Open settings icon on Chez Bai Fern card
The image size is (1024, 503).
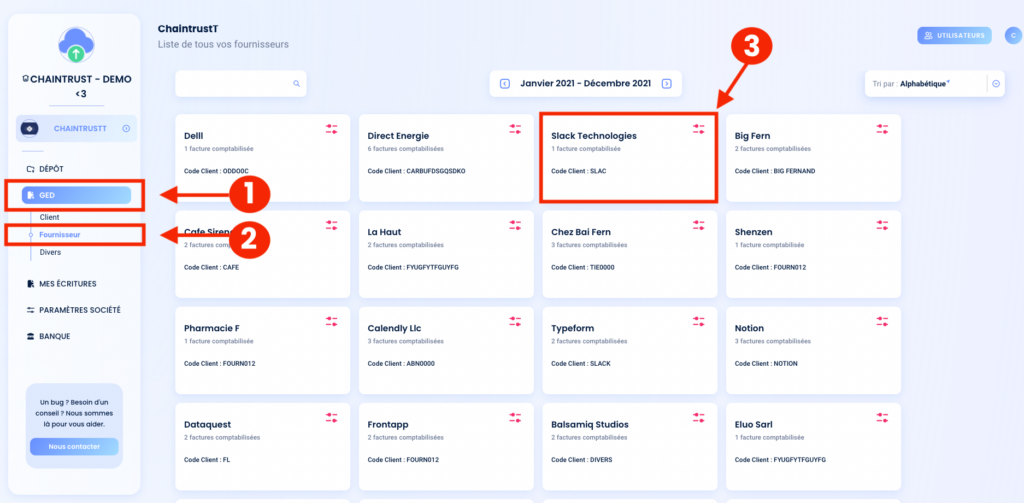tap(699, 225)
